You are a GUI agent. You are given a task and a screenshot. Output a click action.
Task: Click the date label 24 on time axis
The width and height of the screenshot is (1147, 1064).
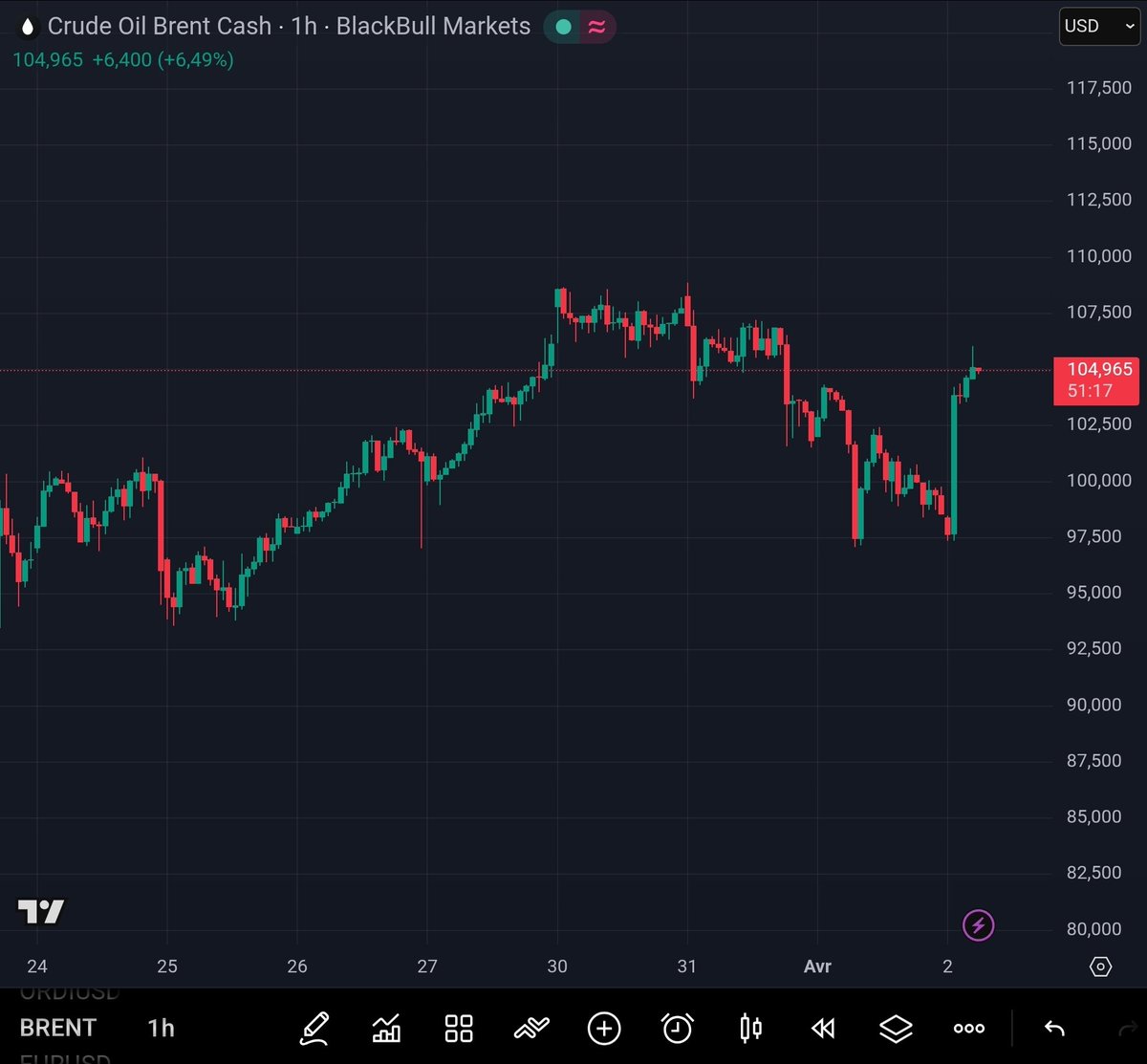pos(37,966)
